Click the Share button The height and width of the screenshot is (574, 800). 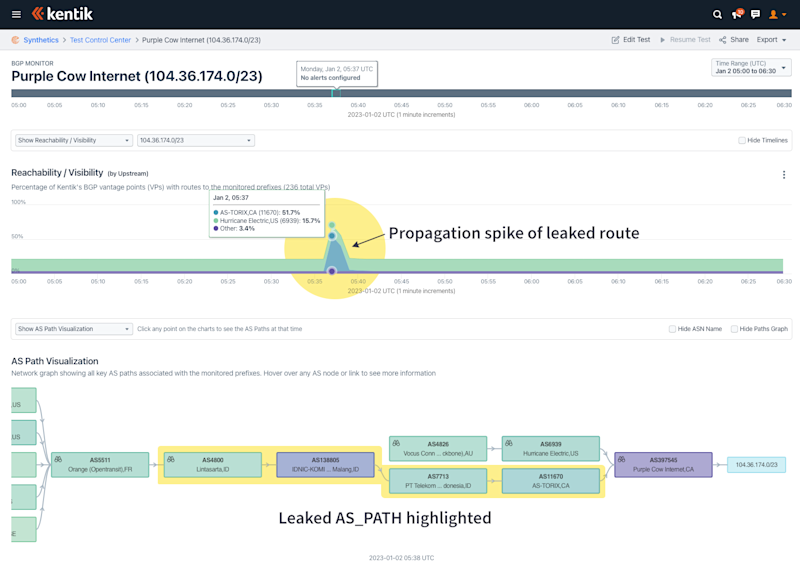pyautogui.click(x=734, y=40)
